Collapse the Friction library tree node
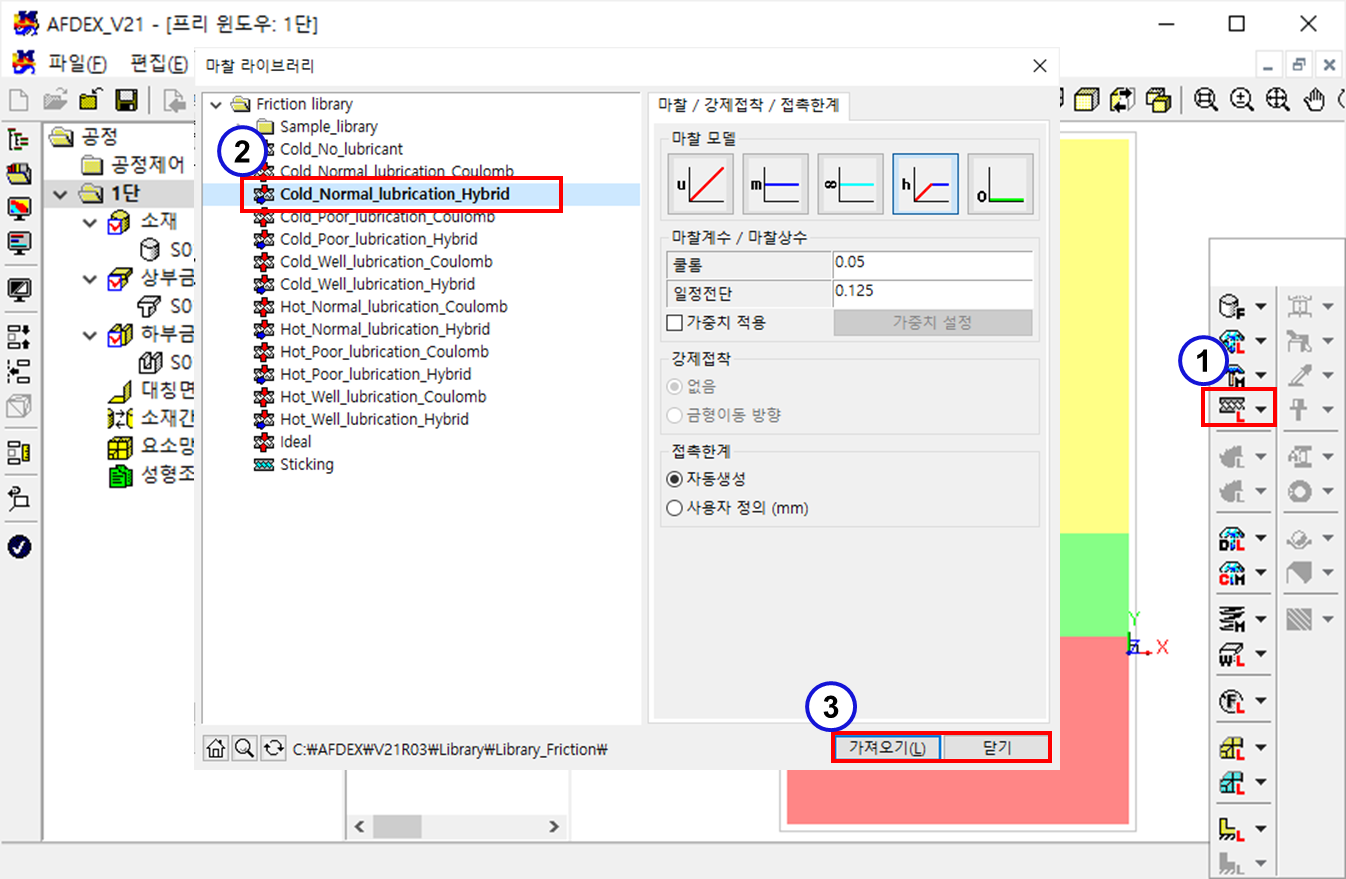Viewport: 1346px width, 879px height. coord(215,104)
